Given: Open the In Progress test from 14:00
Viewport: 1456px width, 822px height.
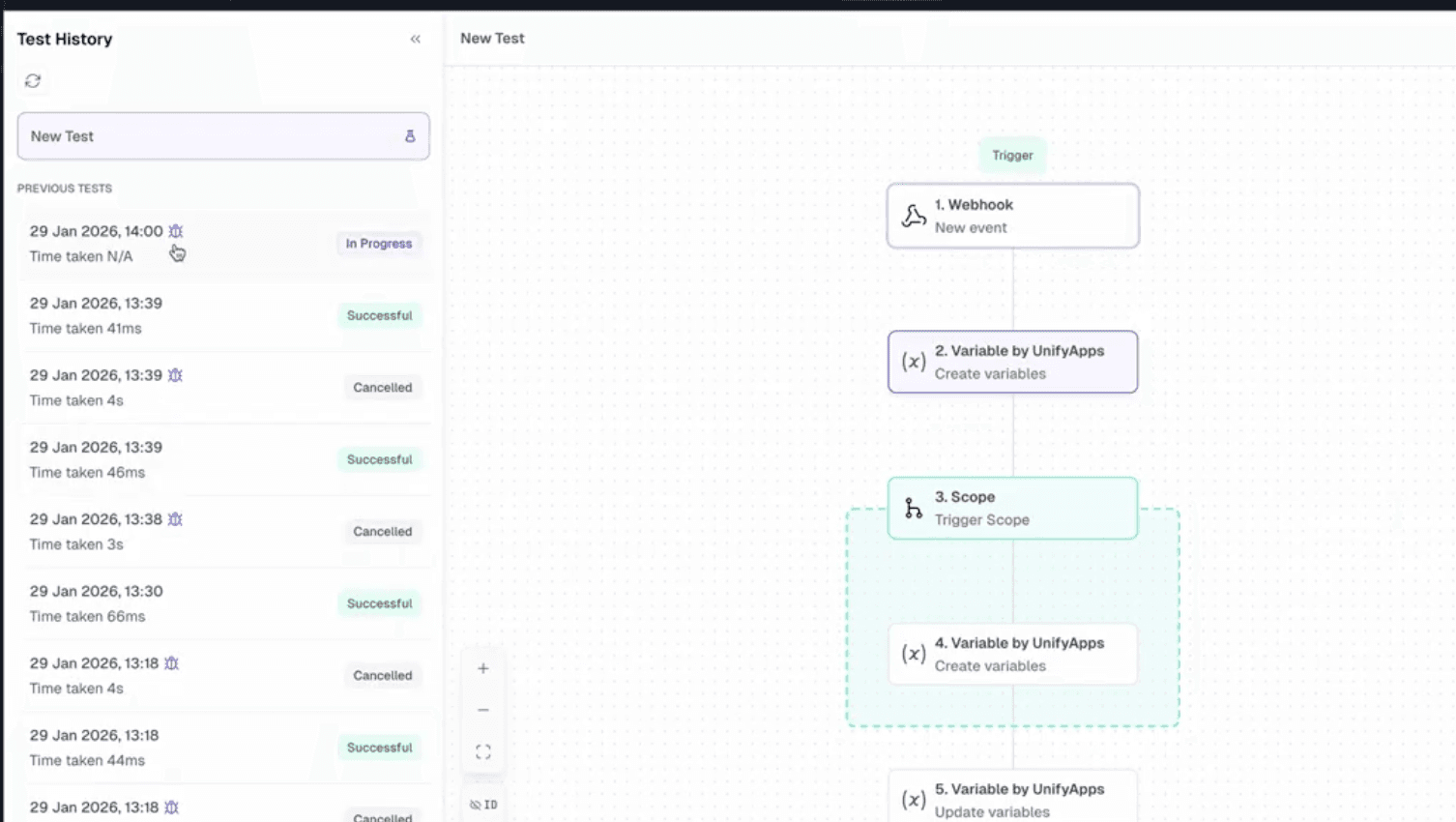Looking at the screenshot, I should (x=222, y=245).
